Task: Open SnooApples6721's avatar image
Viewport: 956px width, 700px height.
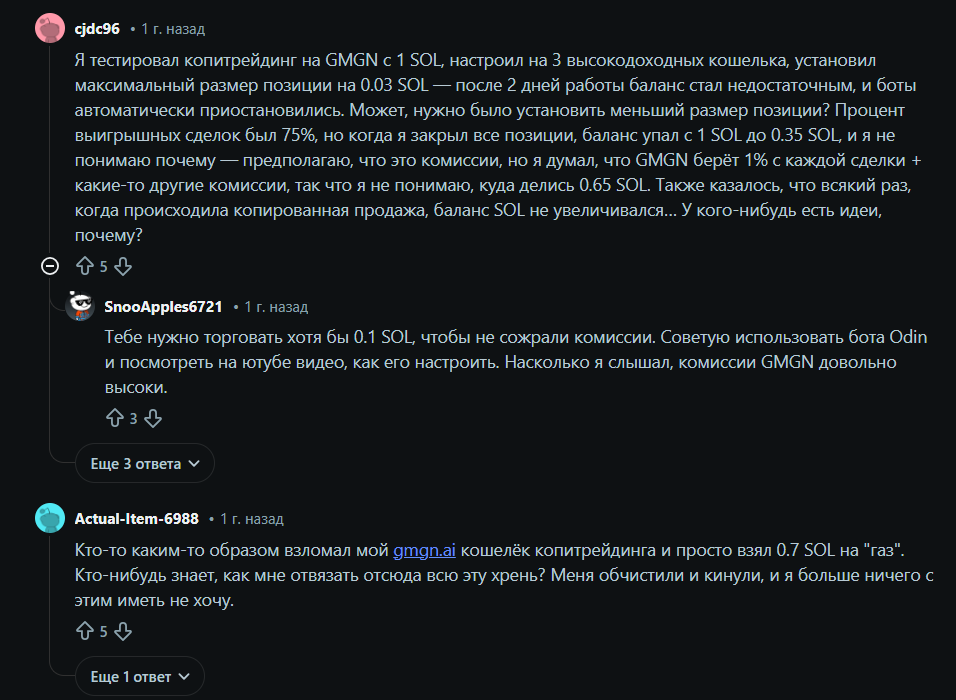Action: (x=80, y=306)
